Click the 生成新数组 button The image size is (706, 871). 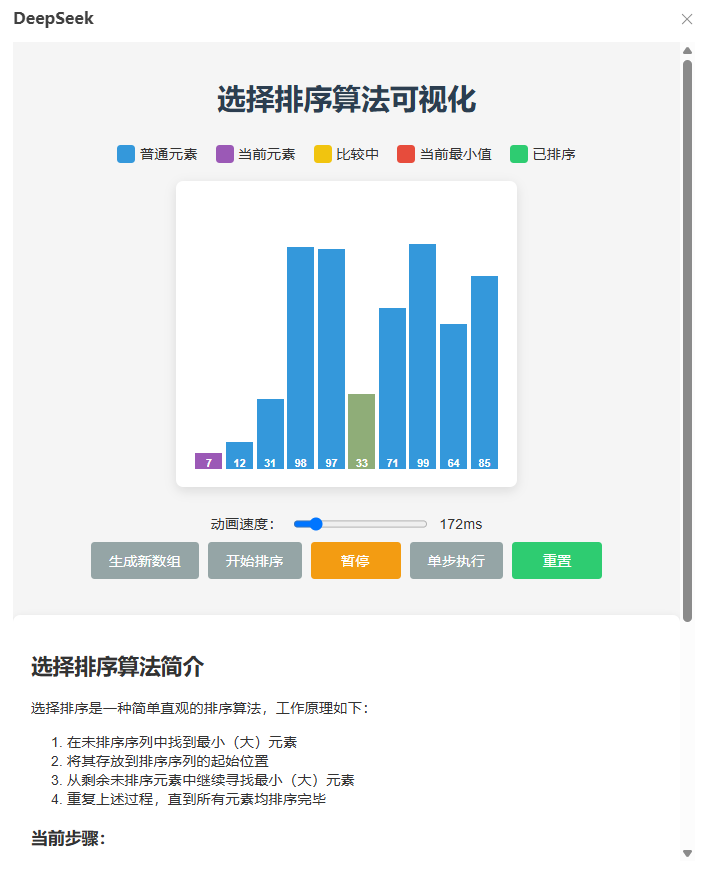click(x=145, y=560)
